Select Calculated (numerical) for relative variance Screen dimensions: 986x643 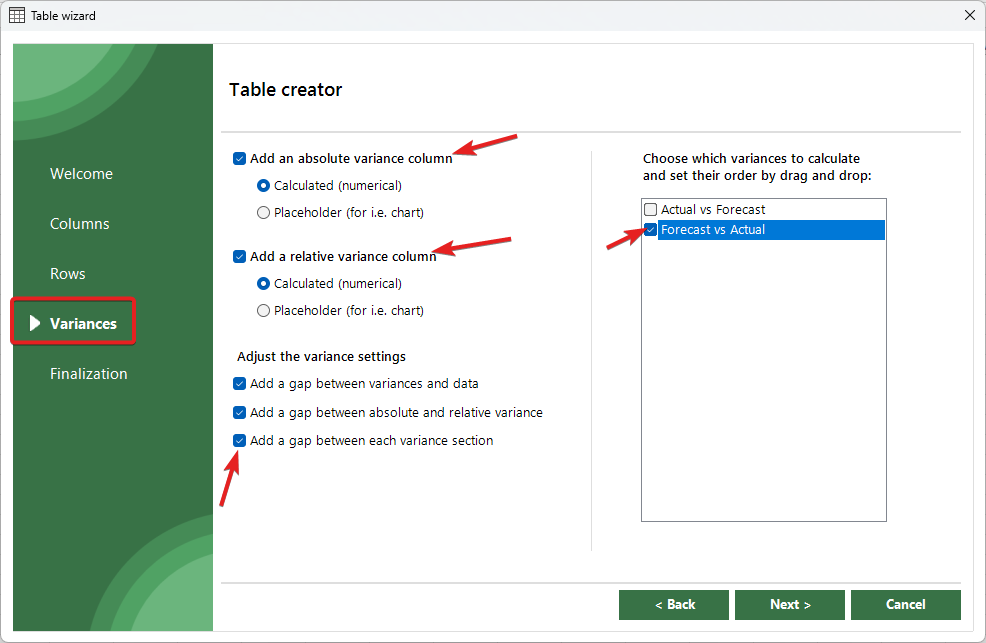(264, 283)
